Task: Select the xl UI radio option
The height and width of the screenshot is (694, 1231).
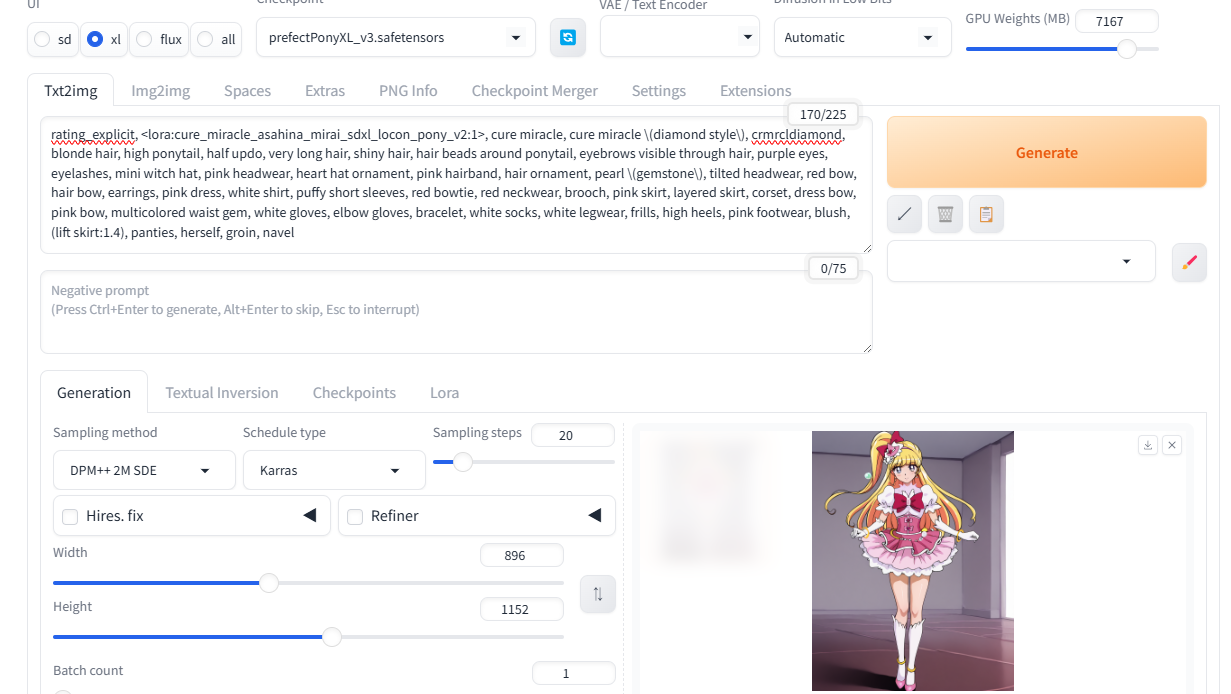Action: tap(104, 39)
